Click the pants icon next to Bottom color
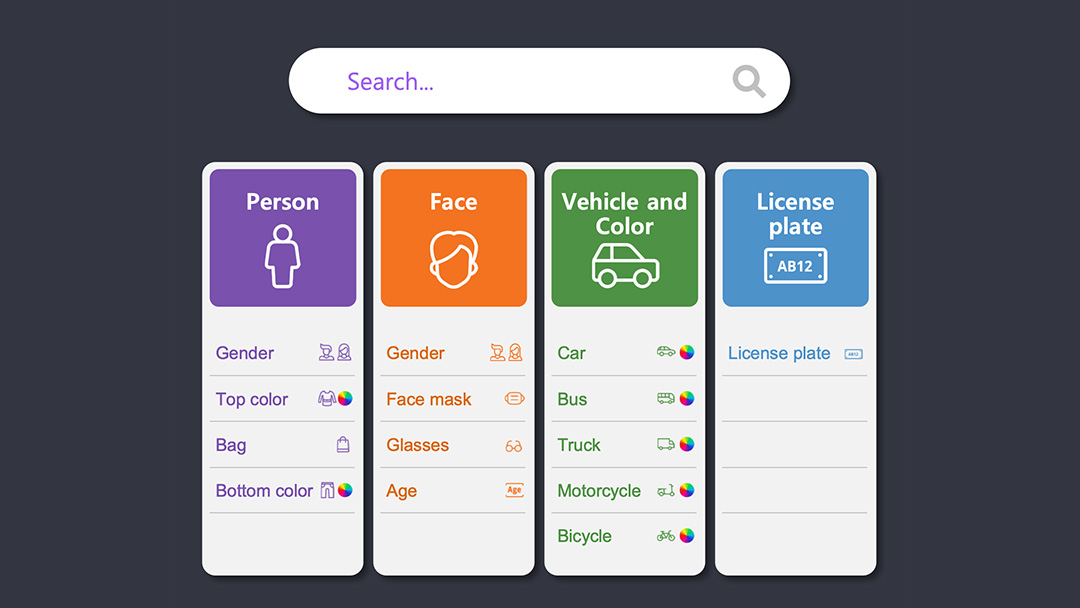This screenshot has width=1080, height=608. (326, 491)
